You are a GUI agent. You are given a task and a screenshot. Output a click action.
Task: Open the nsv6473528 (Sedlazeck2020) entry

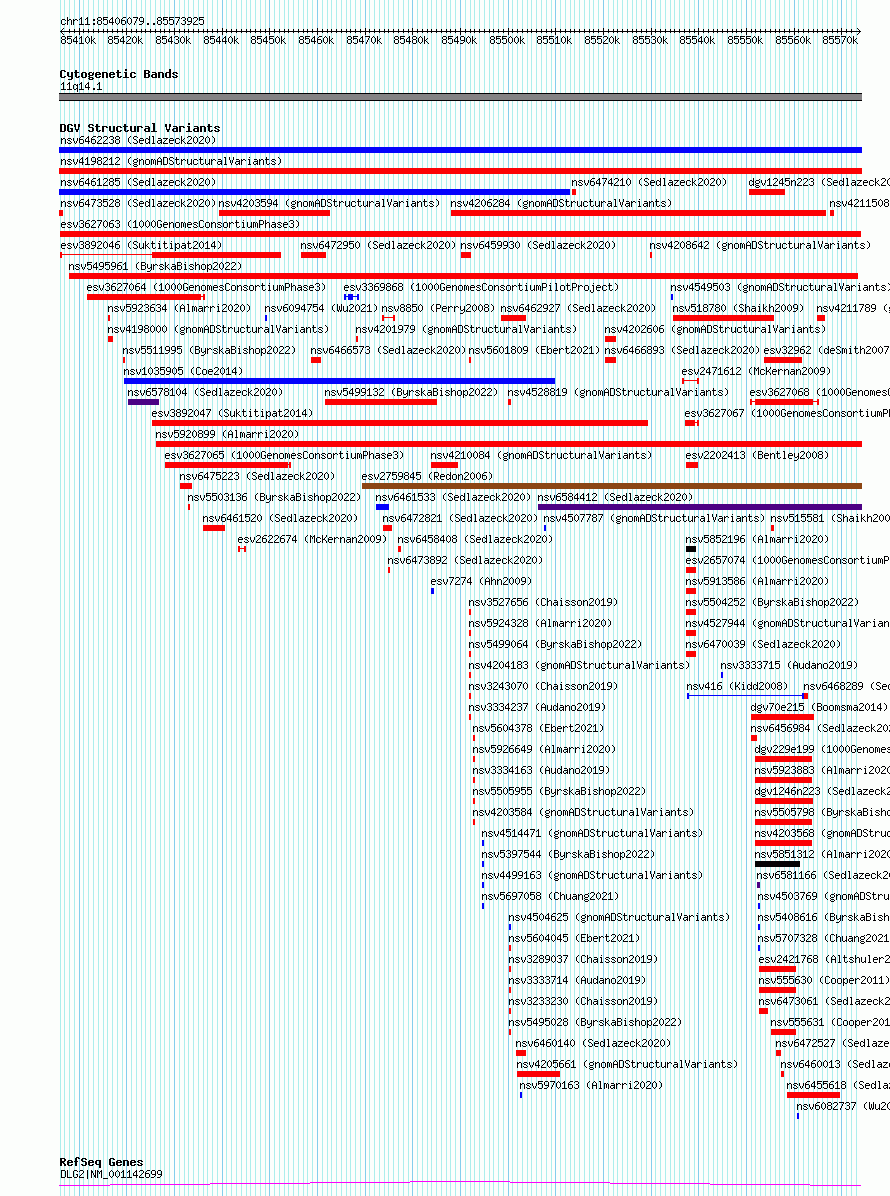(x=137, y=203)
